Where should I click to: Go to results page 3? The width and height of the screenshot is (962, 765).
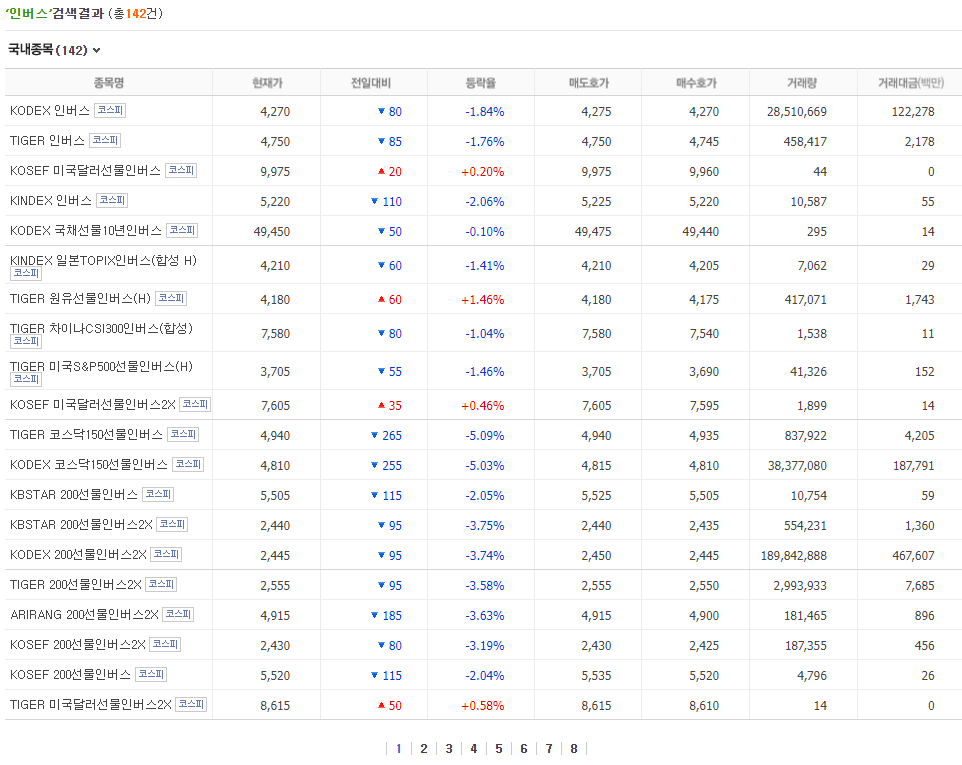[449, 748]
